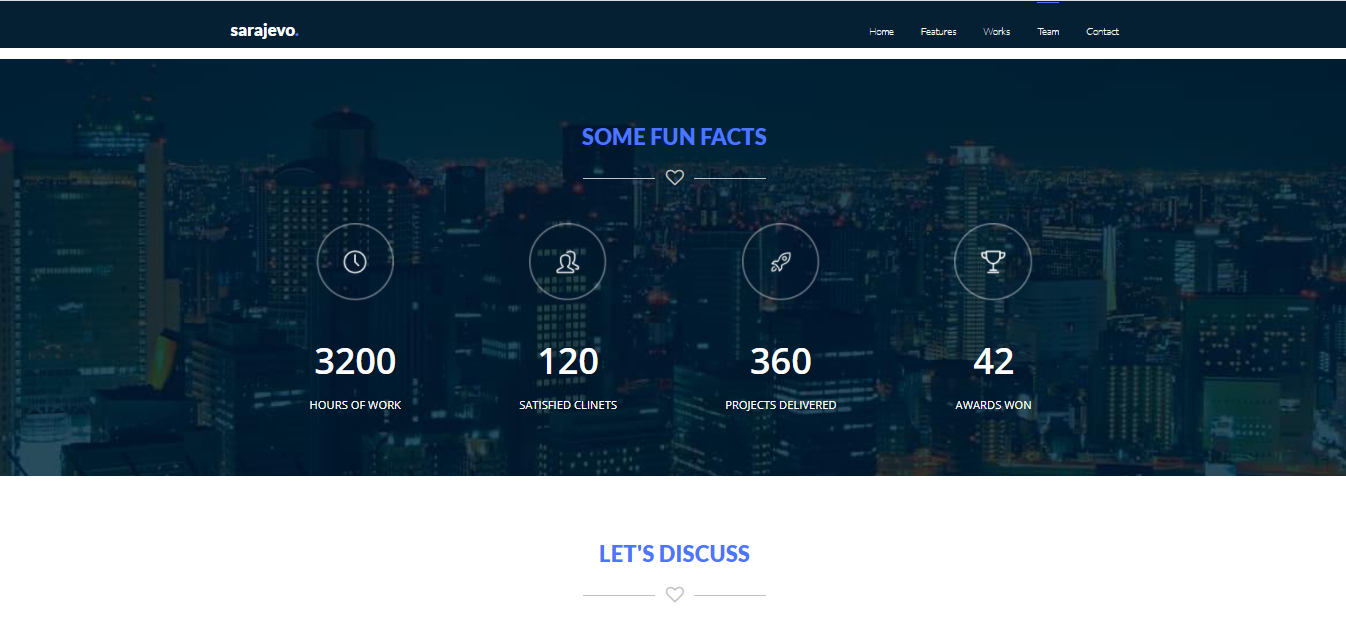
Task: Click the 360 counter value
Action: (x=781, y=361)
